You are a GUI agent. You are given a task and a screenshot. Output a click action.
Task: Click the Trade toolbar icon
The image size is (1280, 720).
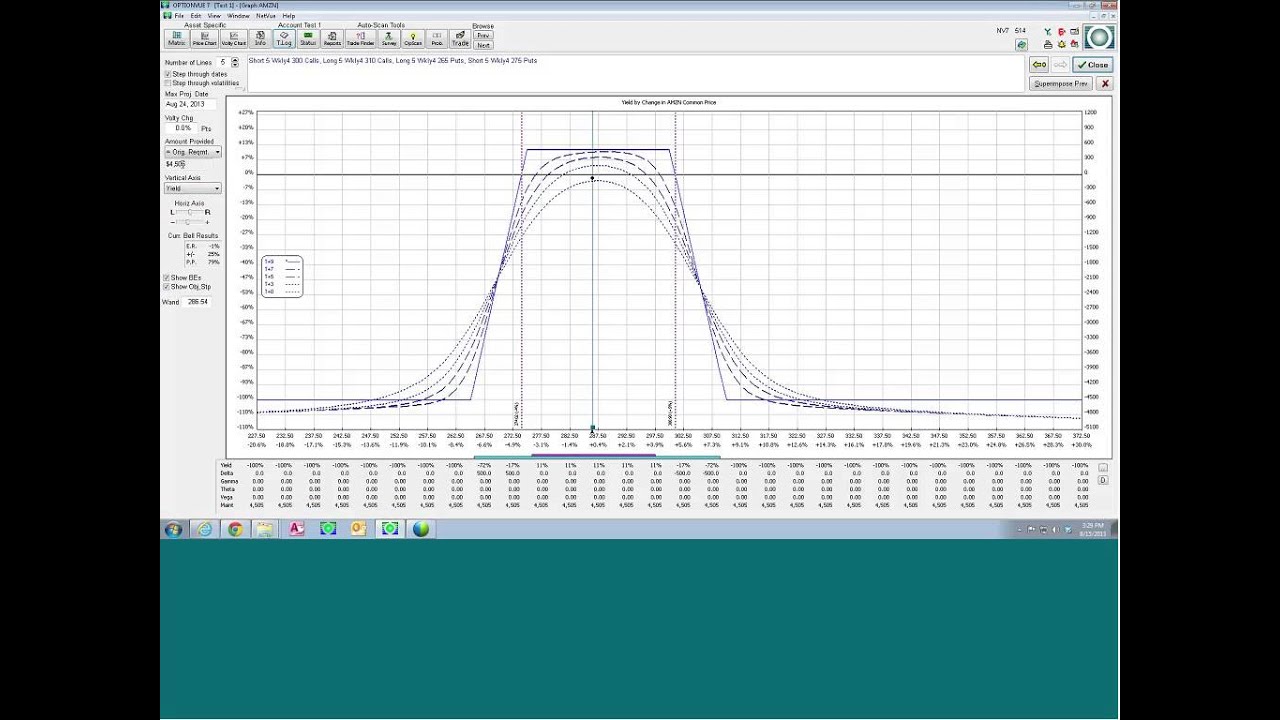(460, 39)
